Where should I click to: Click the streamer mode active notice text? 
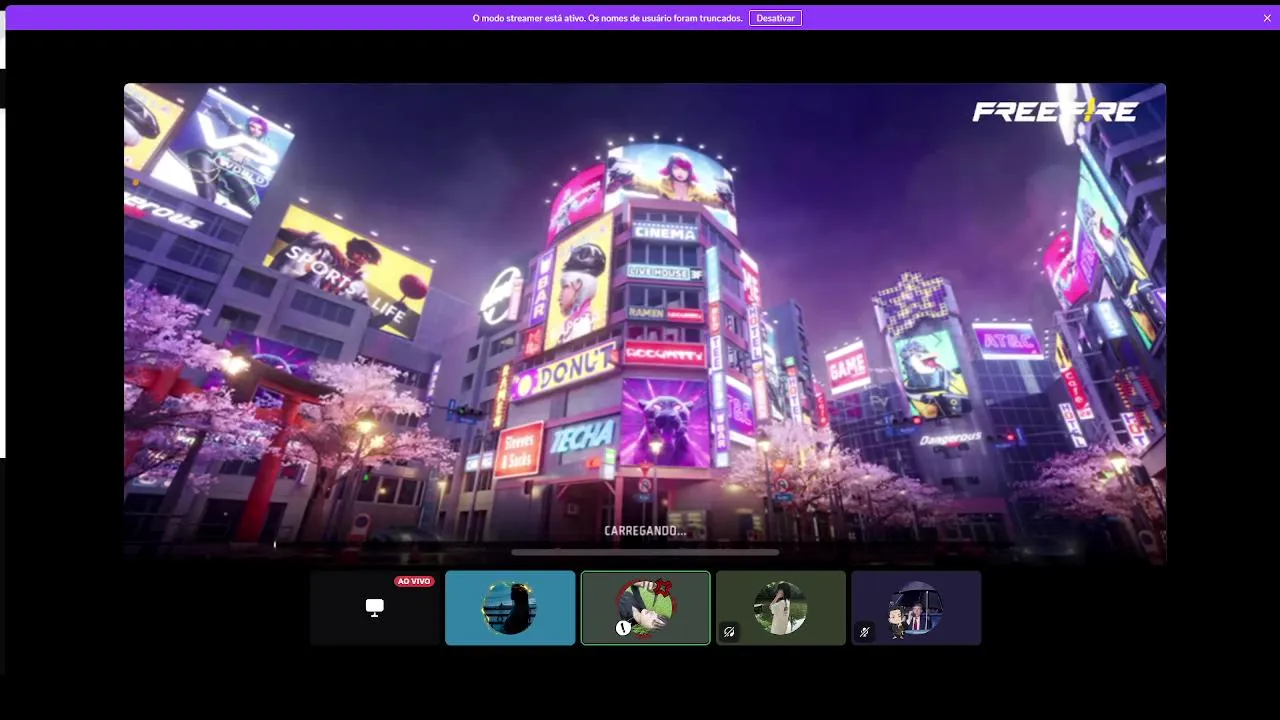point(607,18)
